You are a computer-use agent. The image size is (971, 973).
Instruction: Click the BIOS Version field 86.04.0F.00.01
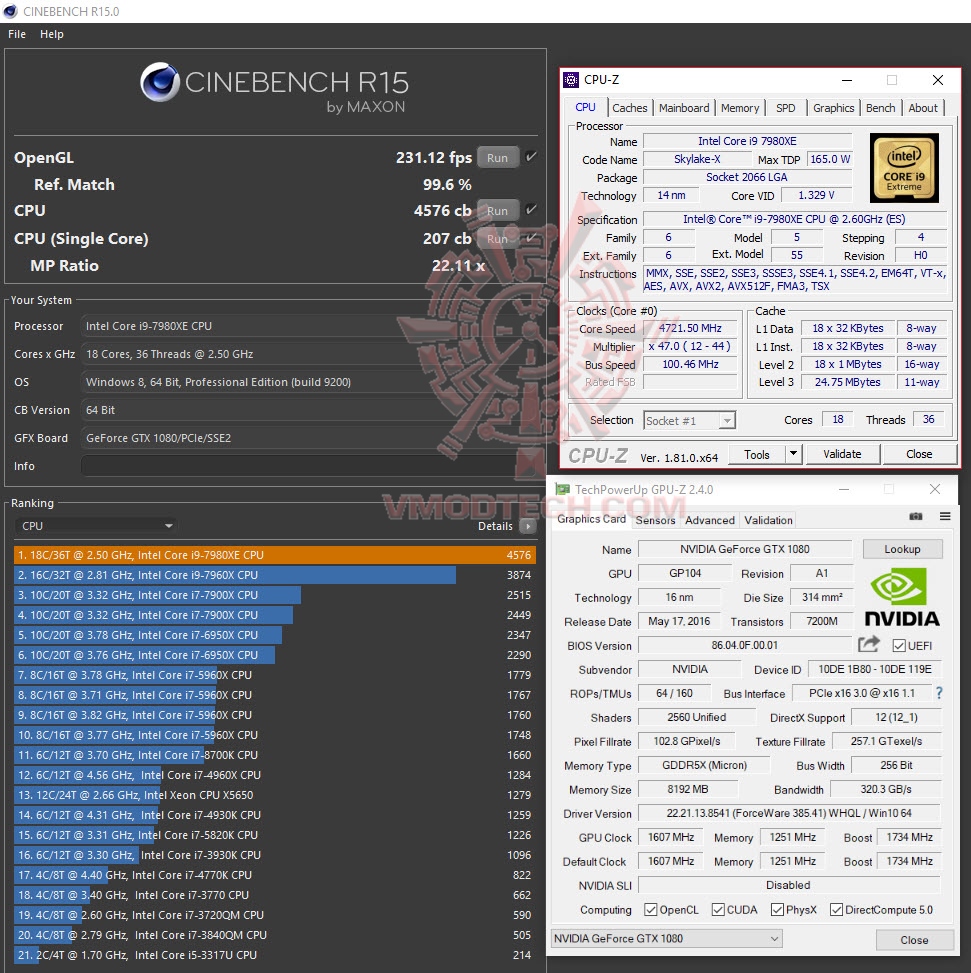744,645
